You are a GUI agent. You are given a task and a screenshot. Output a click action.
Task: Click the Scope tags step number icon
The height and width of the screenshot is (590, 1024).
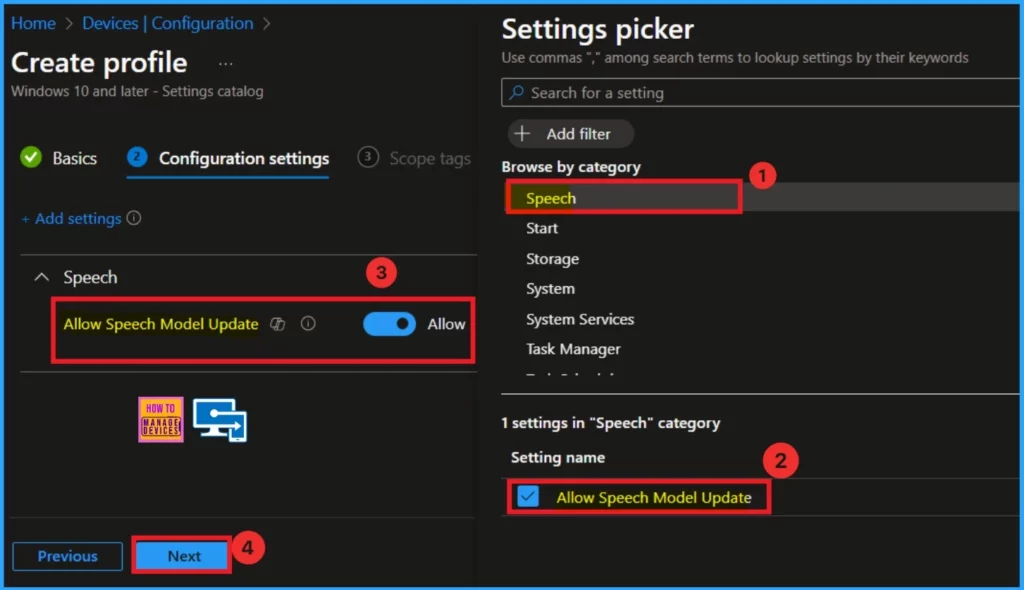(368, 157)
